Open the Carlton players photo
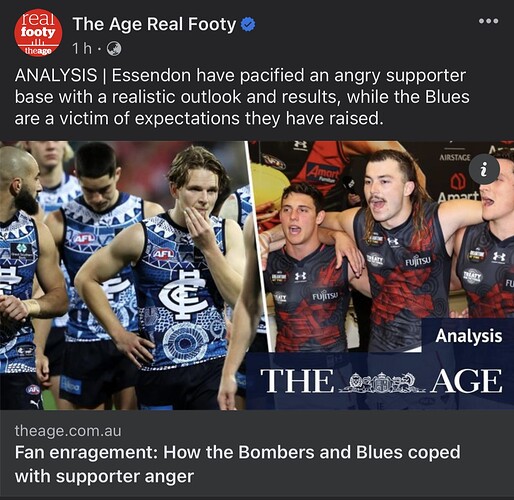 coord(124,275)
